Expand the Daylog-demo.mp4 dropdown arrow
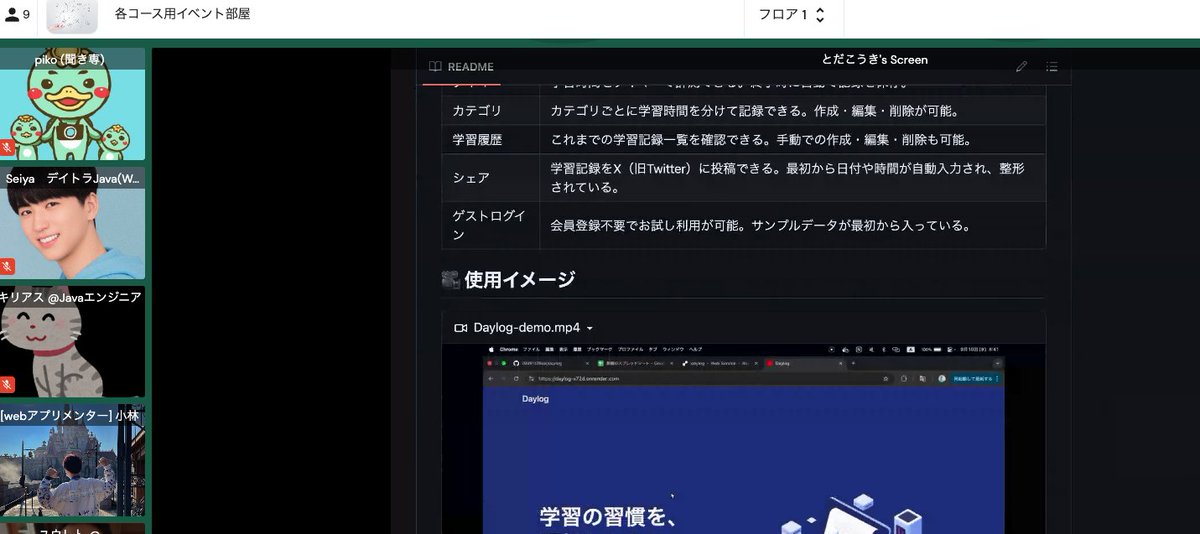This screenshot has height=534, width=1200. pos(590,329)
